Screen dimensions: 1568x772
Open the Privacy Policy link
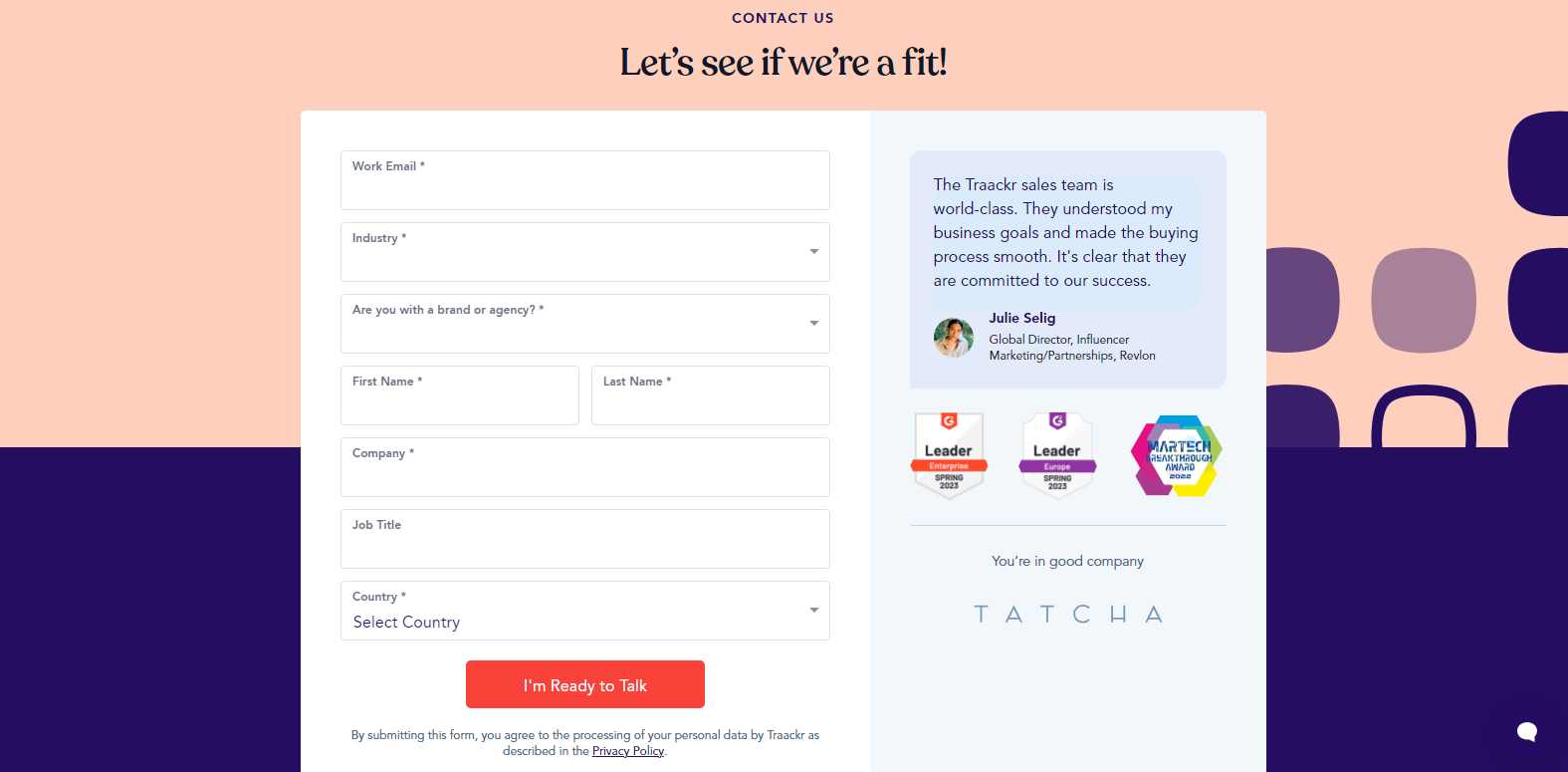(627, 750)
